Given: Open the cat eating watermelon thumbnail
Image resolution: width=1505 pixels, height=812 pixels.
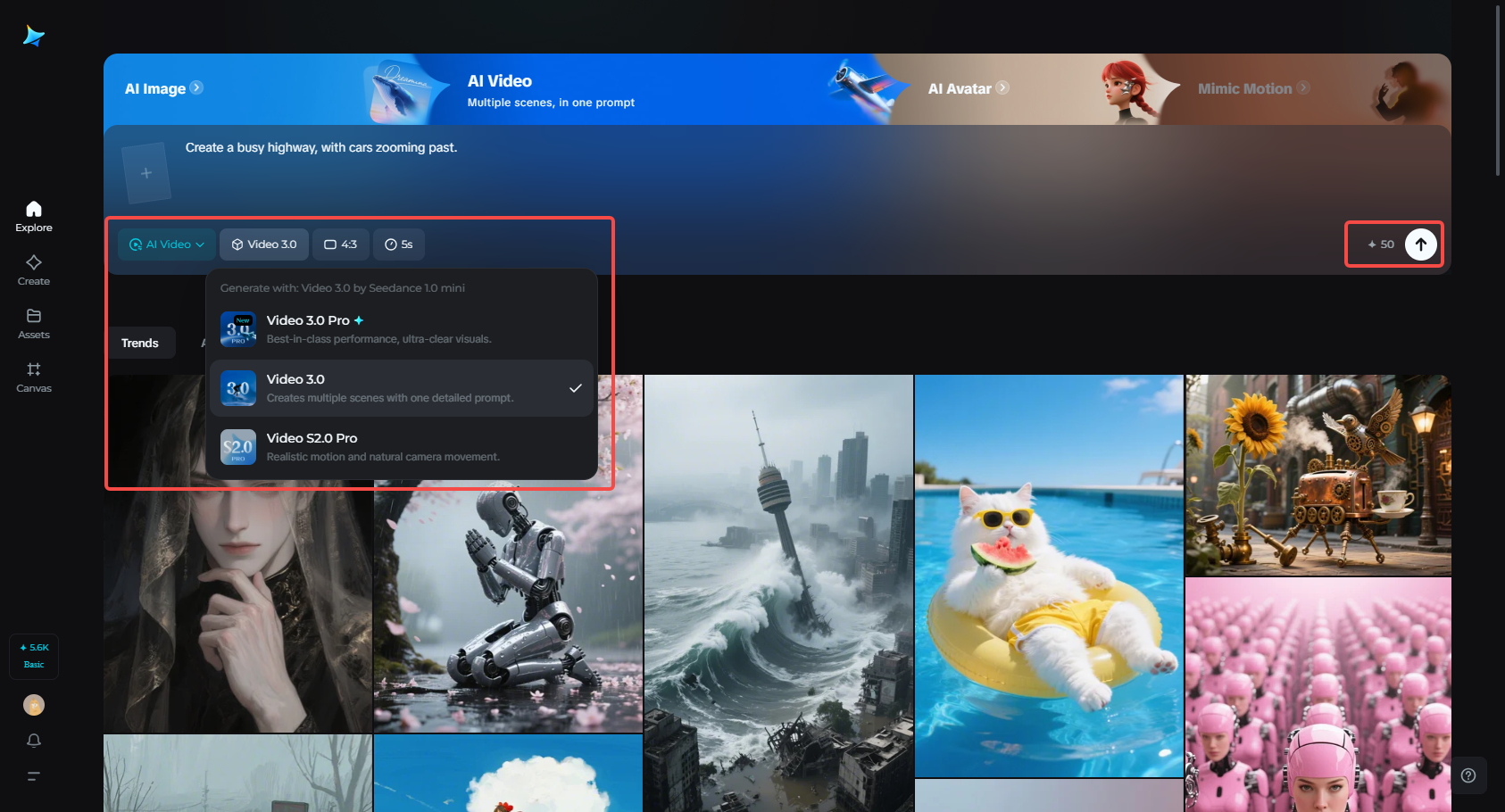Looking at the screenshot, I should pos(1050,576).
